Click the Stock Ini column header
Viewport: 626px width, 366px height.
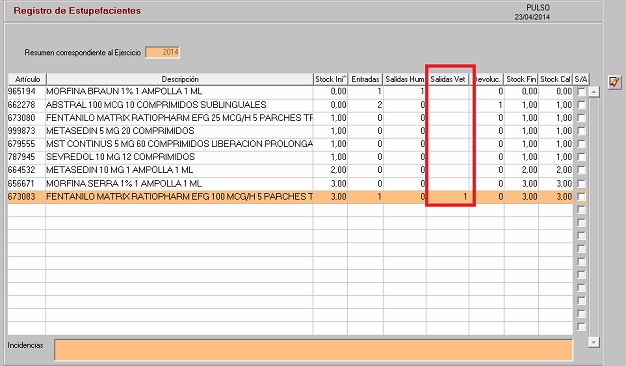tap(331, 79)
